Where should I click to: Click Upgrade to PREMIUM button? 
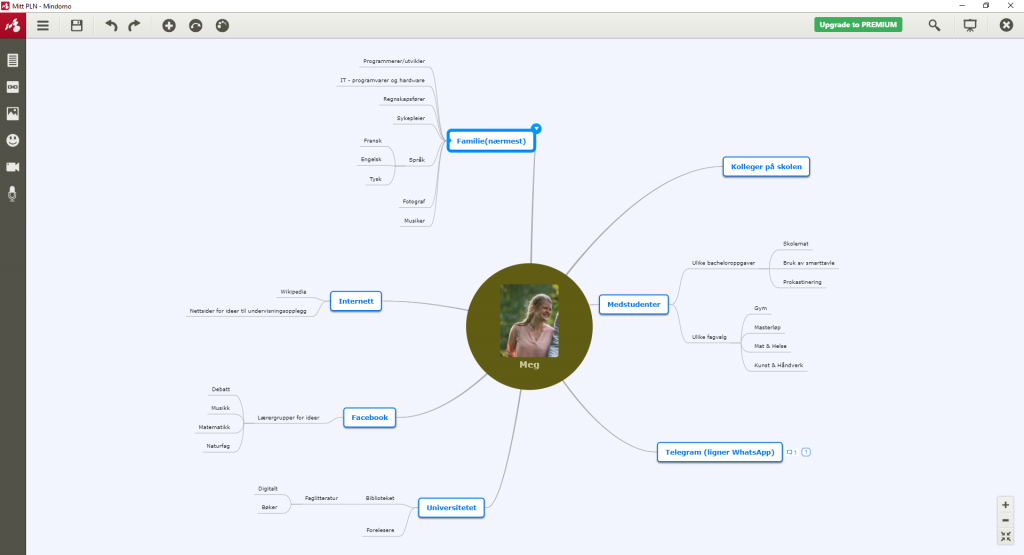(x=858, y=25)
